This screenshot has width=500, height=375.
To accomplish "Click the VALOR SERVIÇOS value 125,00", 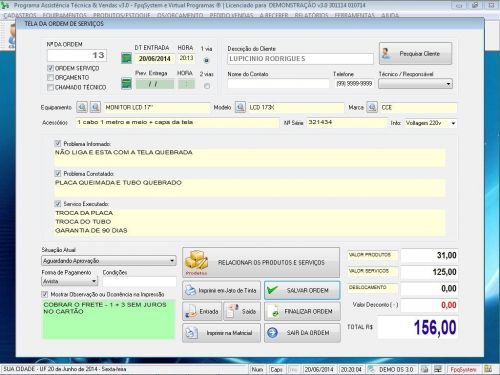I will click(429, 272).
